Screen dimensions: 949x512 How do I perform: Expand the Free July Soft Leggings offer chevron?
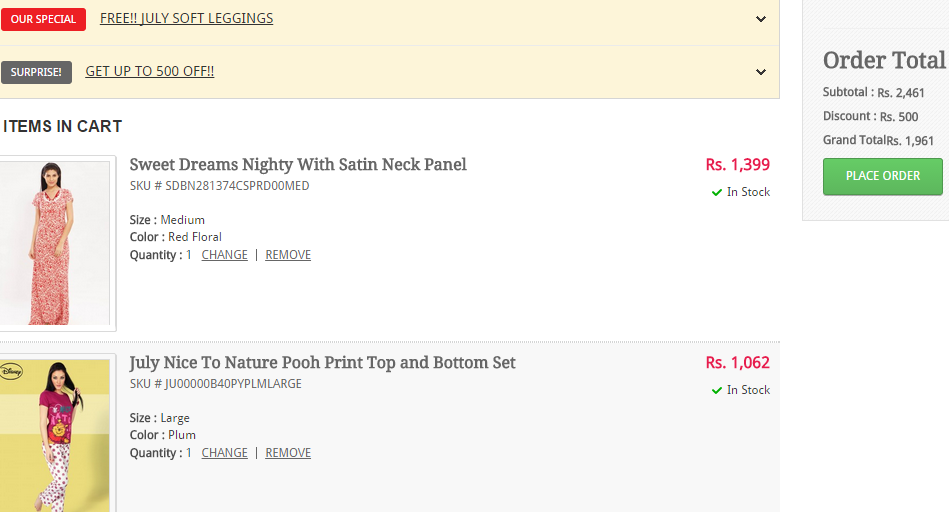761,19
